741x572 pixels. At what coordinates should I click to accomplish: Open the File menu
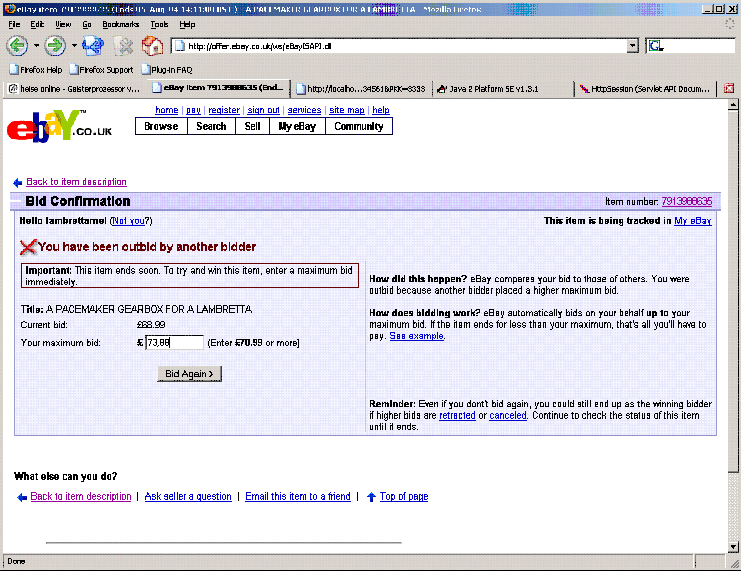pyautogui.click(x=14, y=25)
